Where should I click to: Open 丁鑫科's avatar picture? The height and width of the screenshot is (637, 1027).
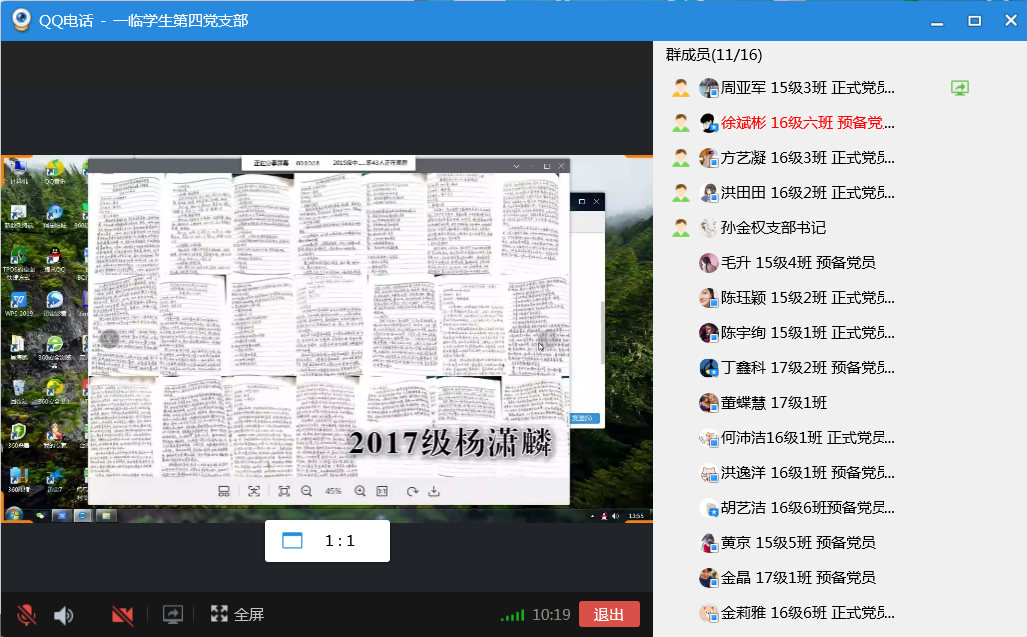coord(709,368)
